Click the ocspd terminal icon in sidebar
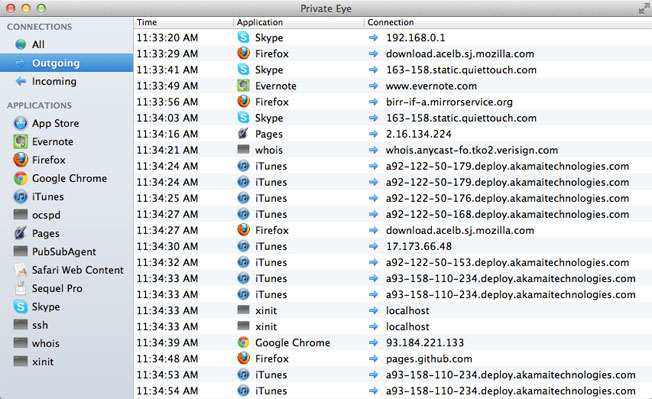This screenshot has width=652, height=399. (x=20, y=214)
